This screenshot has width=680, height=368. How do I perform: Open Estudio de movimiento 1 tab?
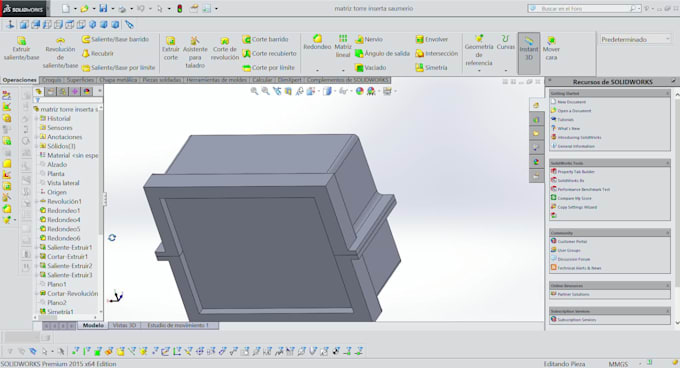pos(178,326)
